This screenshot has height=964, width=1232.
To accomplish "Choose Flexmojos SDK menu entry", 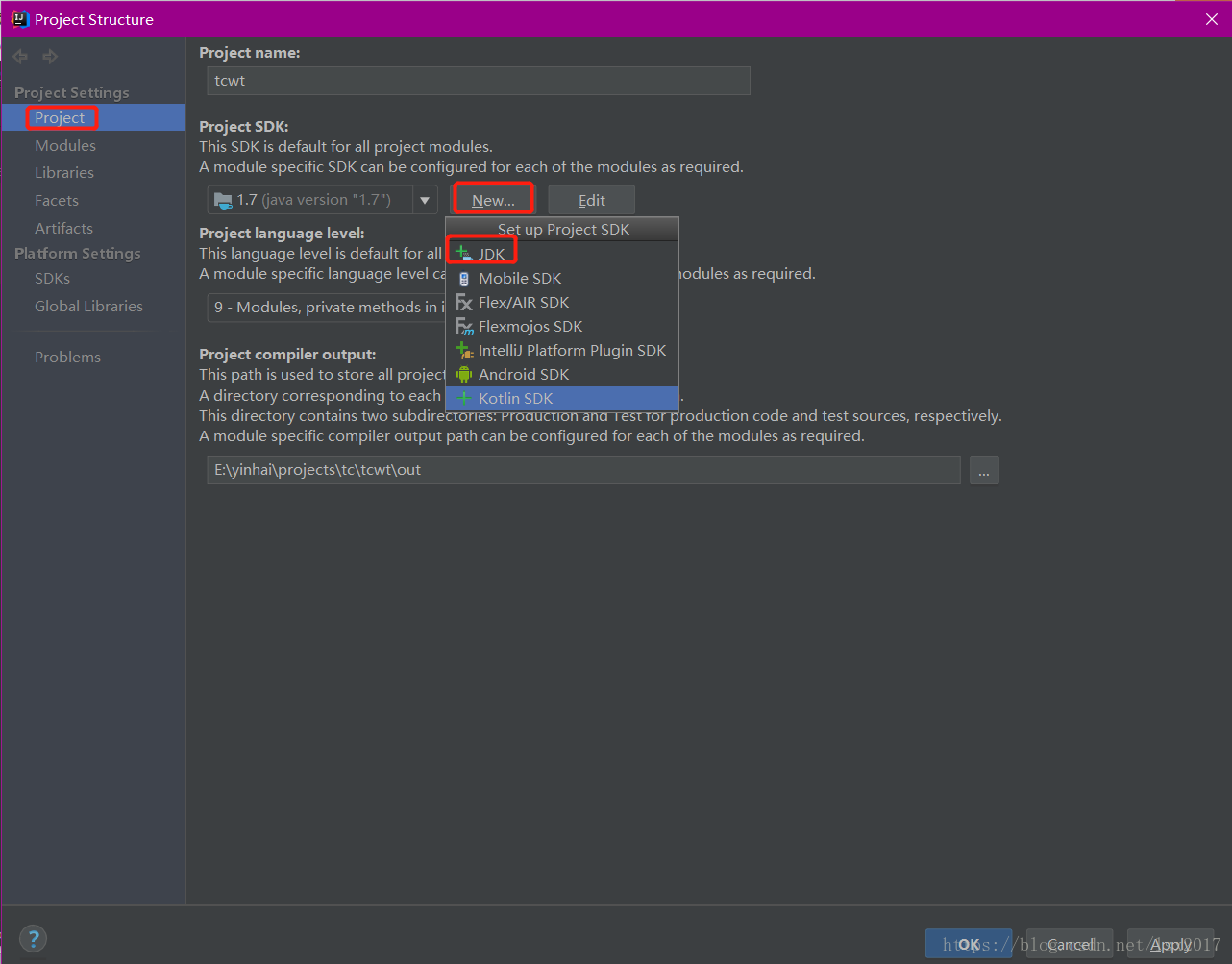I will pyautogui.click(x=562, y=326).
